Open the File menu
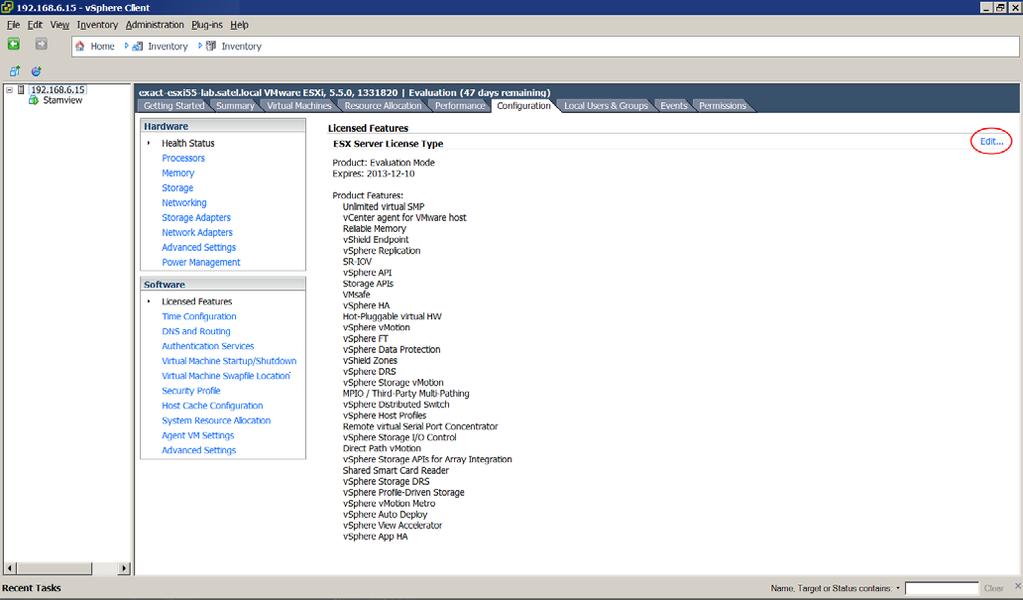1023x600 pixels. click(x=13, y=25)
